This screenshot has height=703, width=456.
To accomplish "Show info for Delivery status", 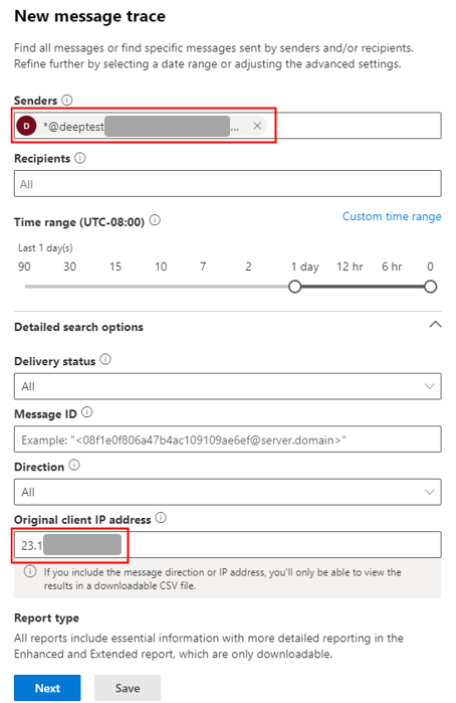I will coord(105,360).
